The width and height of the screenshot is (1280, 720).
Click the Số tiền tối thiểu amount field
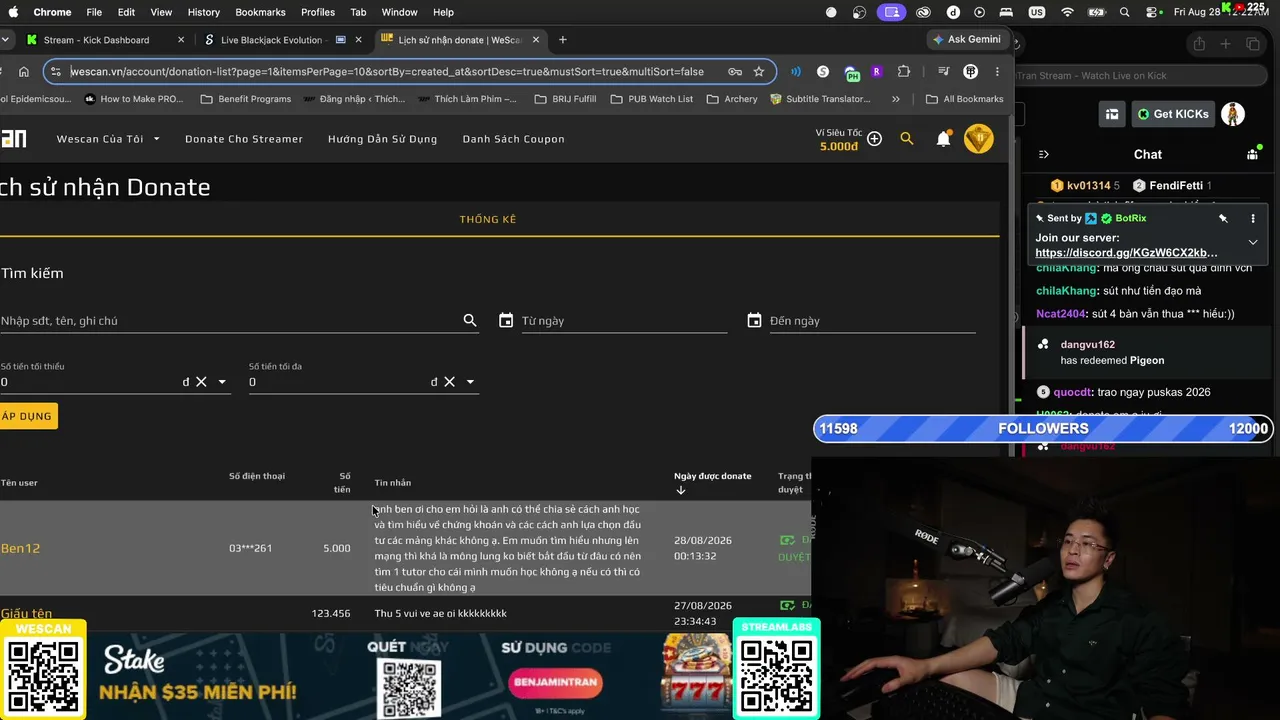[x=90, y=382]
